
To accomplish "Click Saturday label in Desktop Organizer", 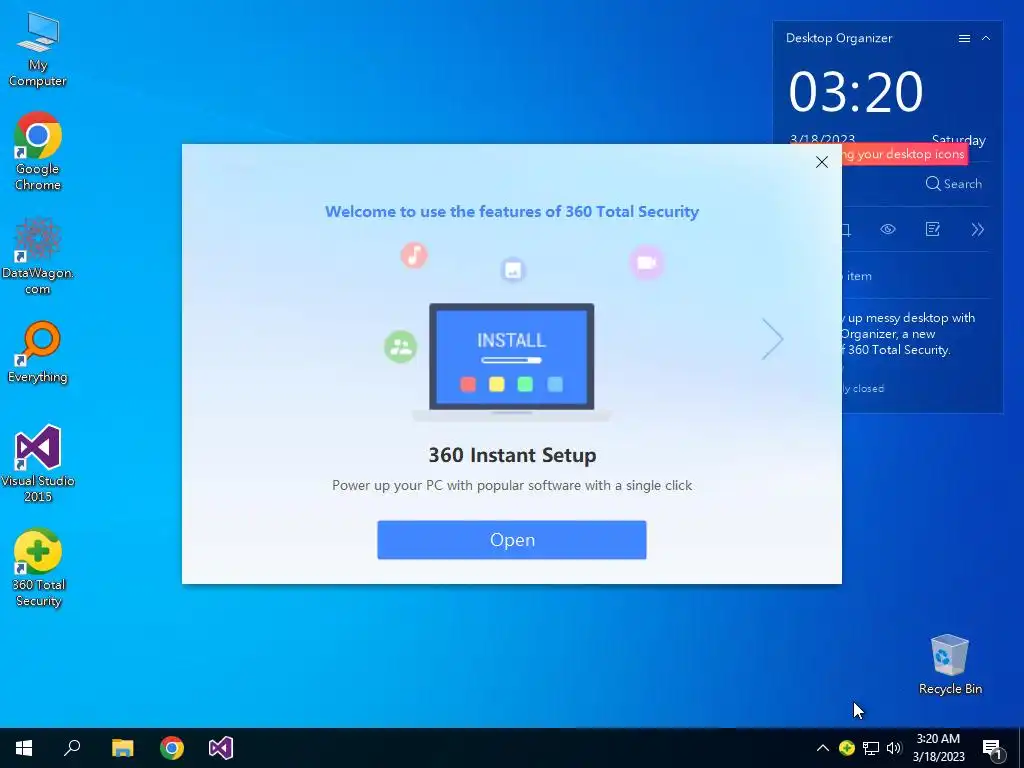I will pos(959,140).
